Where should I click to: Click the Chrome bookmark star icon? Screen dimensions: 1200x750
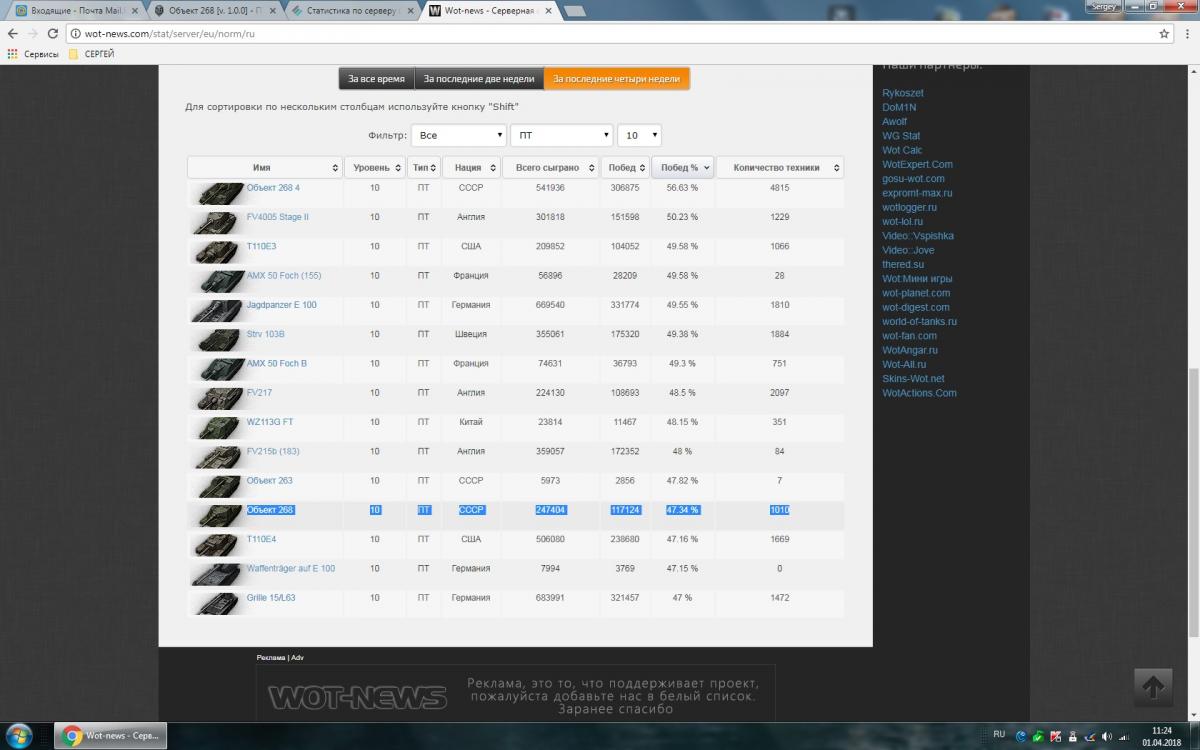point(1164,33)
